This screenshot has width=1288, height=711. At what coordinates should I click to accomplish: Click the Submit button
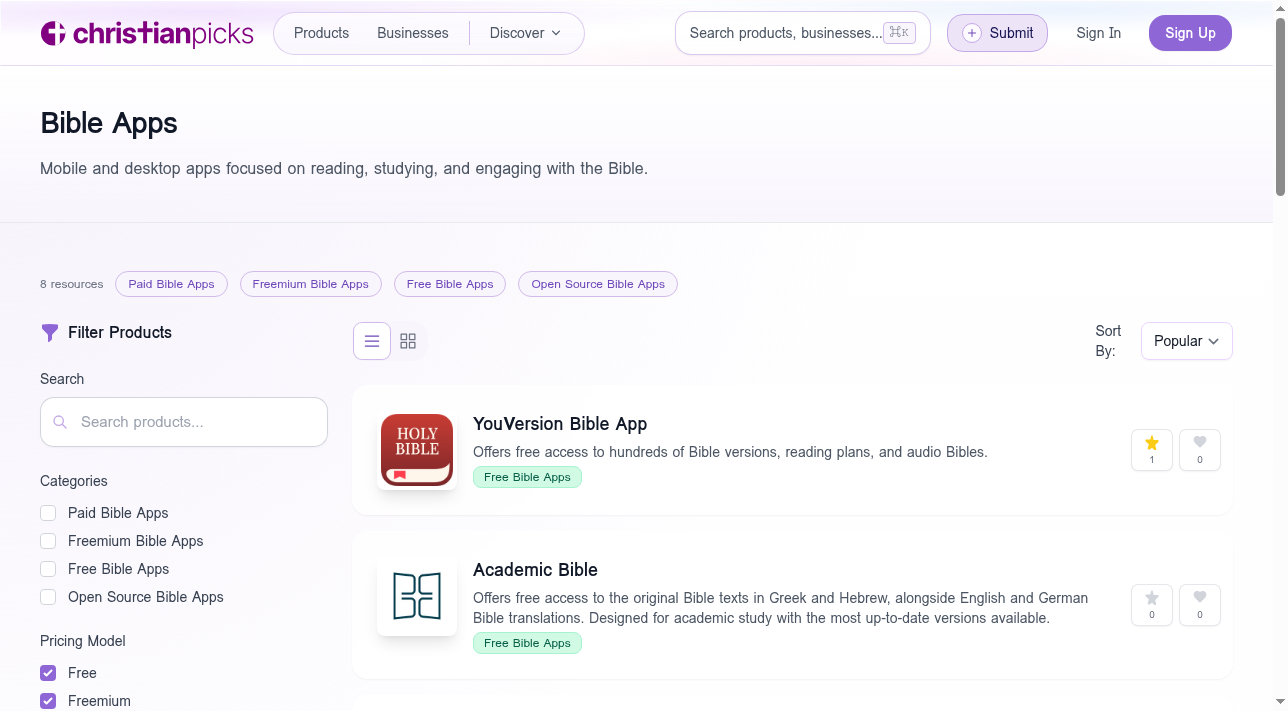(x=997, y=33)
